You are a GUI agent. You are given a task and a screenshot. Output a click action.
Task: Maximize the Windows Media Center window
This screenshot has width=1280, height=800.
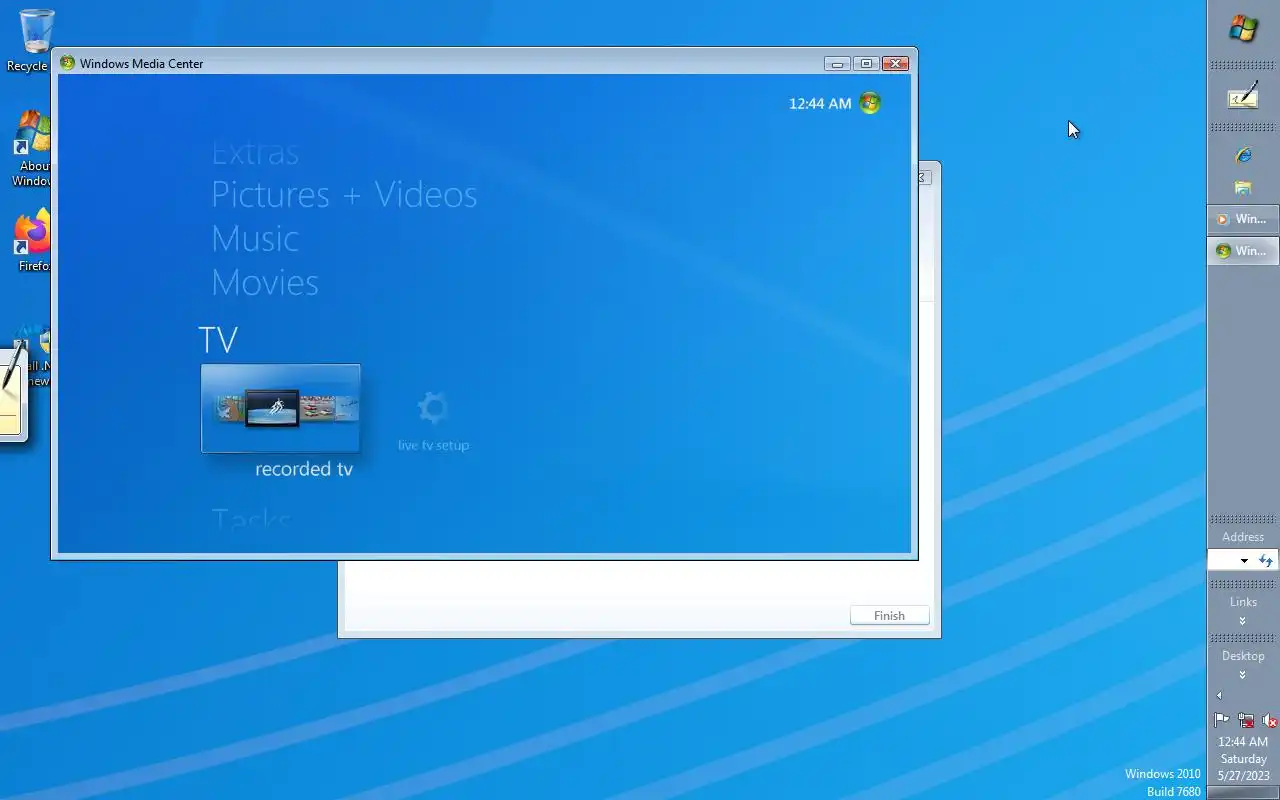pyautogui.click(x=866, y=63)
